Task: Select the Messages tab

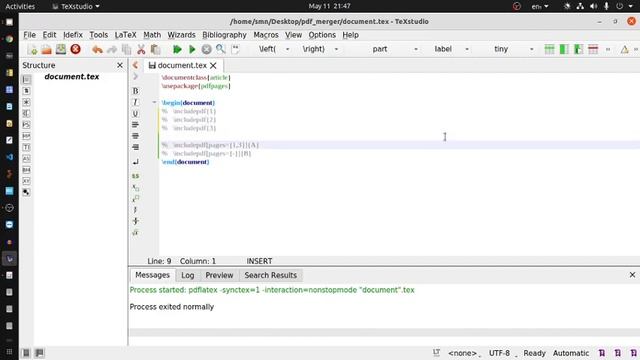Action: pyautogui.click(x=152, y=275)
